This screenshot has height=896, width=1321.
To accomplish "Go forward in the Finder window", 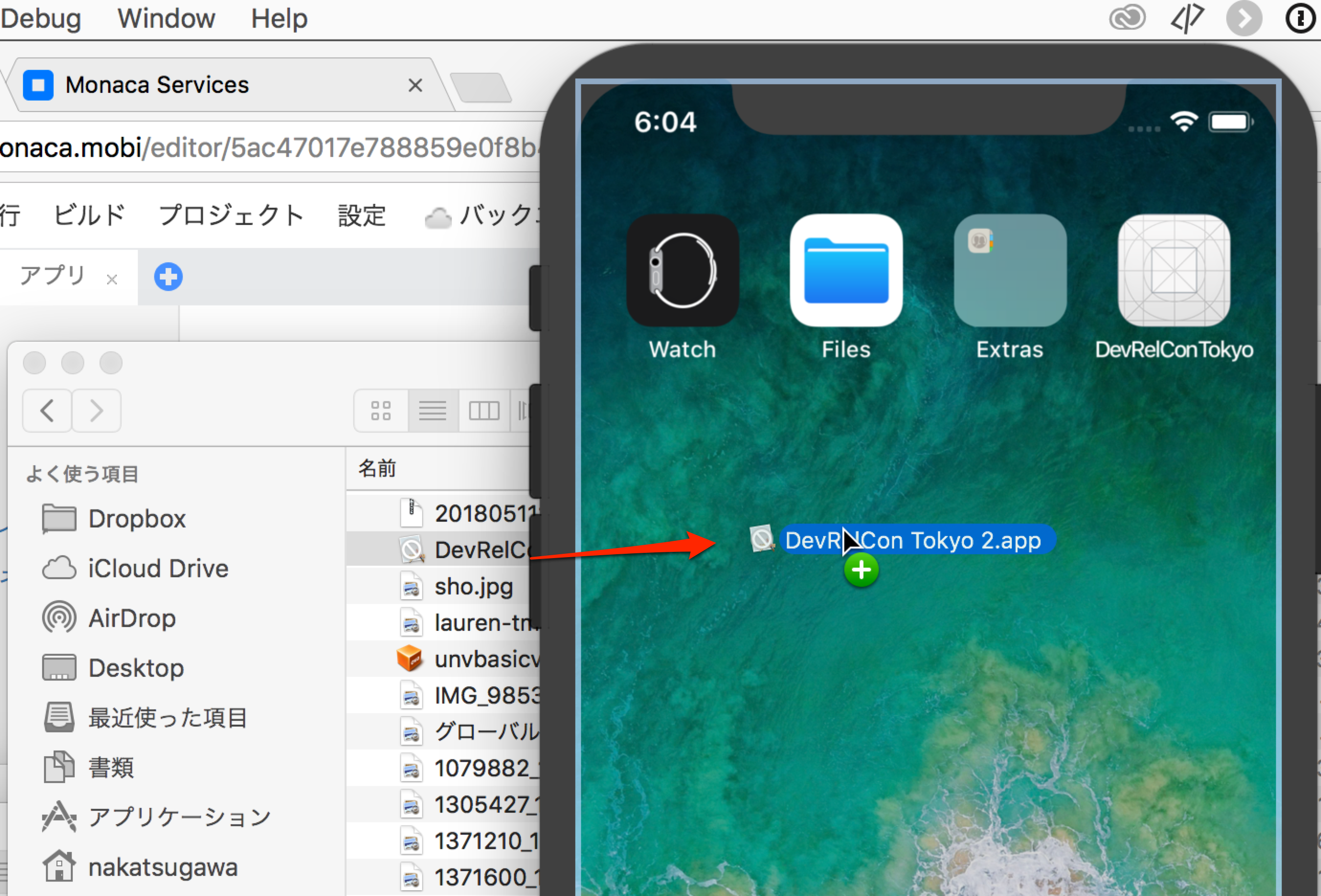I will pos(97,411).
